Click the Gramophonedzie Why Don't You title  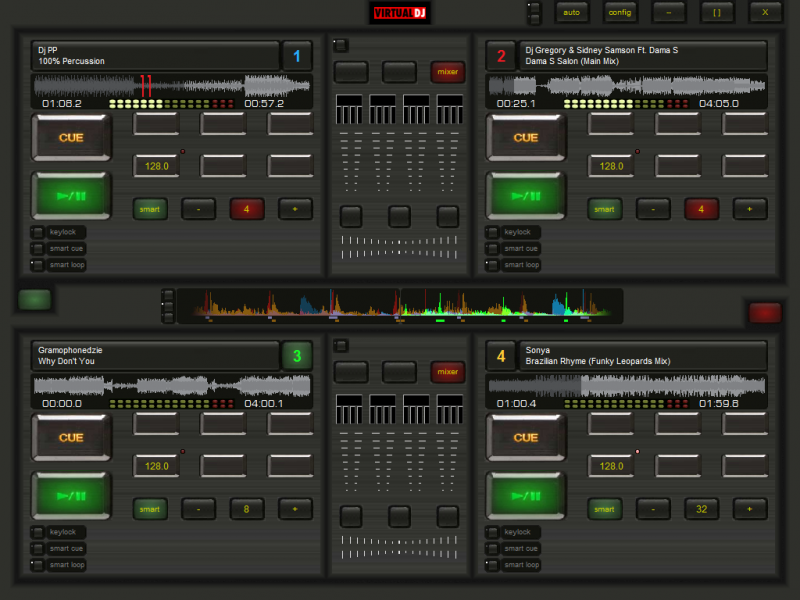pos(155,356)
